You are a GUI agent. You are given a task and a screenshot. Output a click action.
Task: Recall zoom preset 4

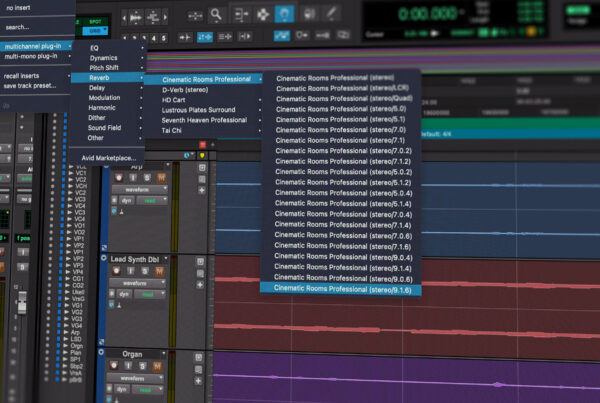click(153, 38)
